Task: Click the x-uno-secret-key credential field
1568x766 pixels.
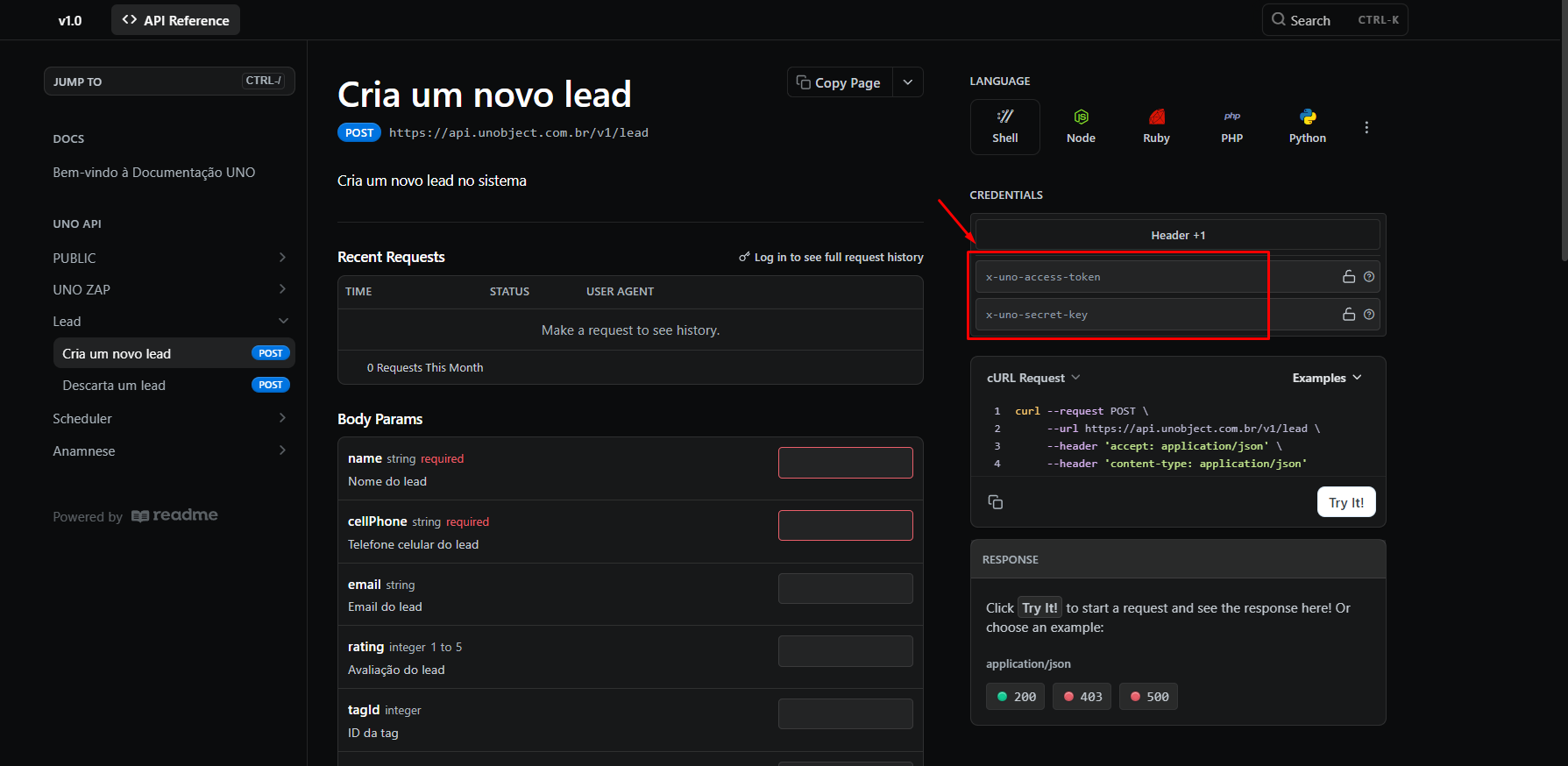Action: (1178, 315)
